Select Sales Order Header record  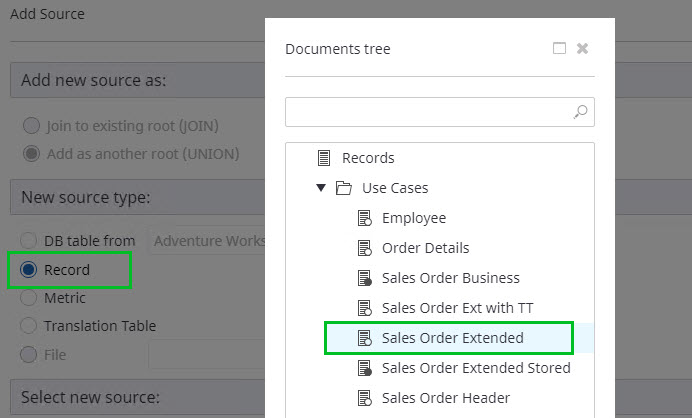pyautogui.click(x=445, y=398)
